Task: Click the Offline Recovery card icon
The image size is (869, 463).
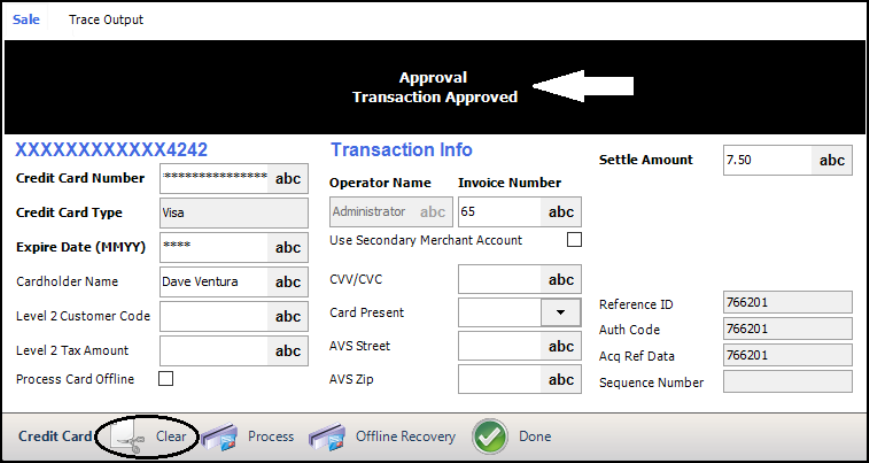Action: pyautogui.click(x=327, y=437)
